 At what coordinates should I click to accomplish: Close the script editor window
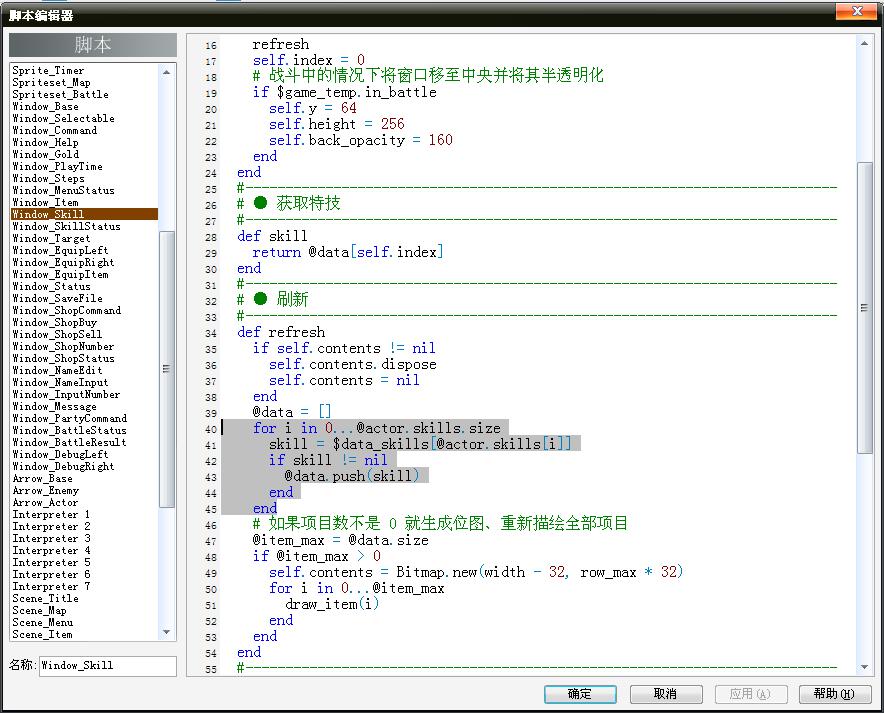point(858,11)
